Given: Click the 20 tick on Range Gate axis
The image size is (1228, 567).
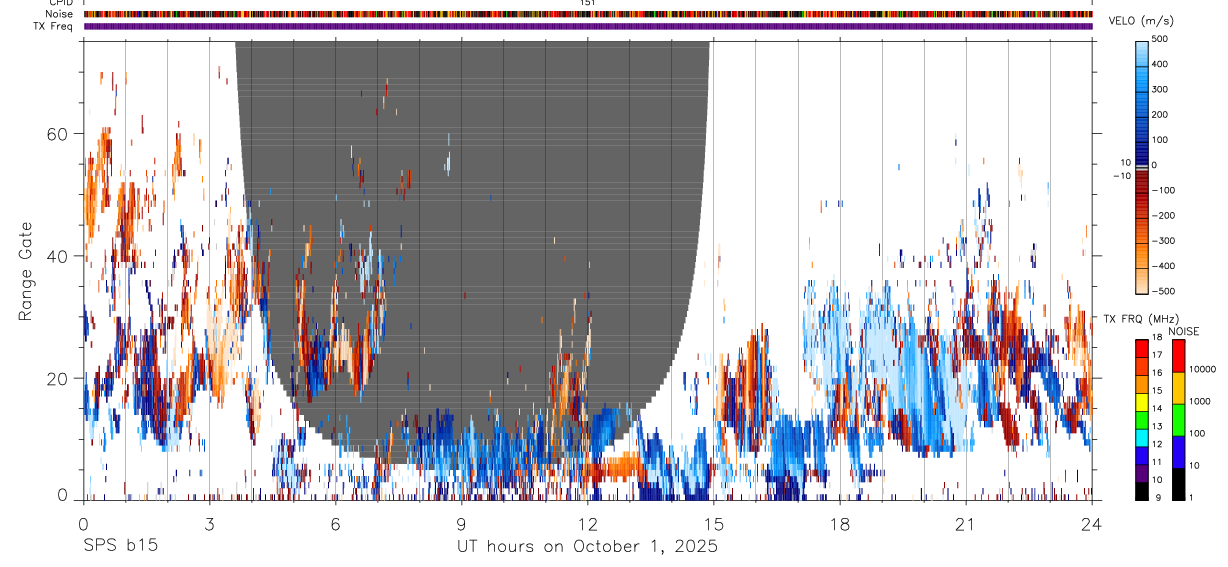Looking at the screenshot, I should 56,378.
